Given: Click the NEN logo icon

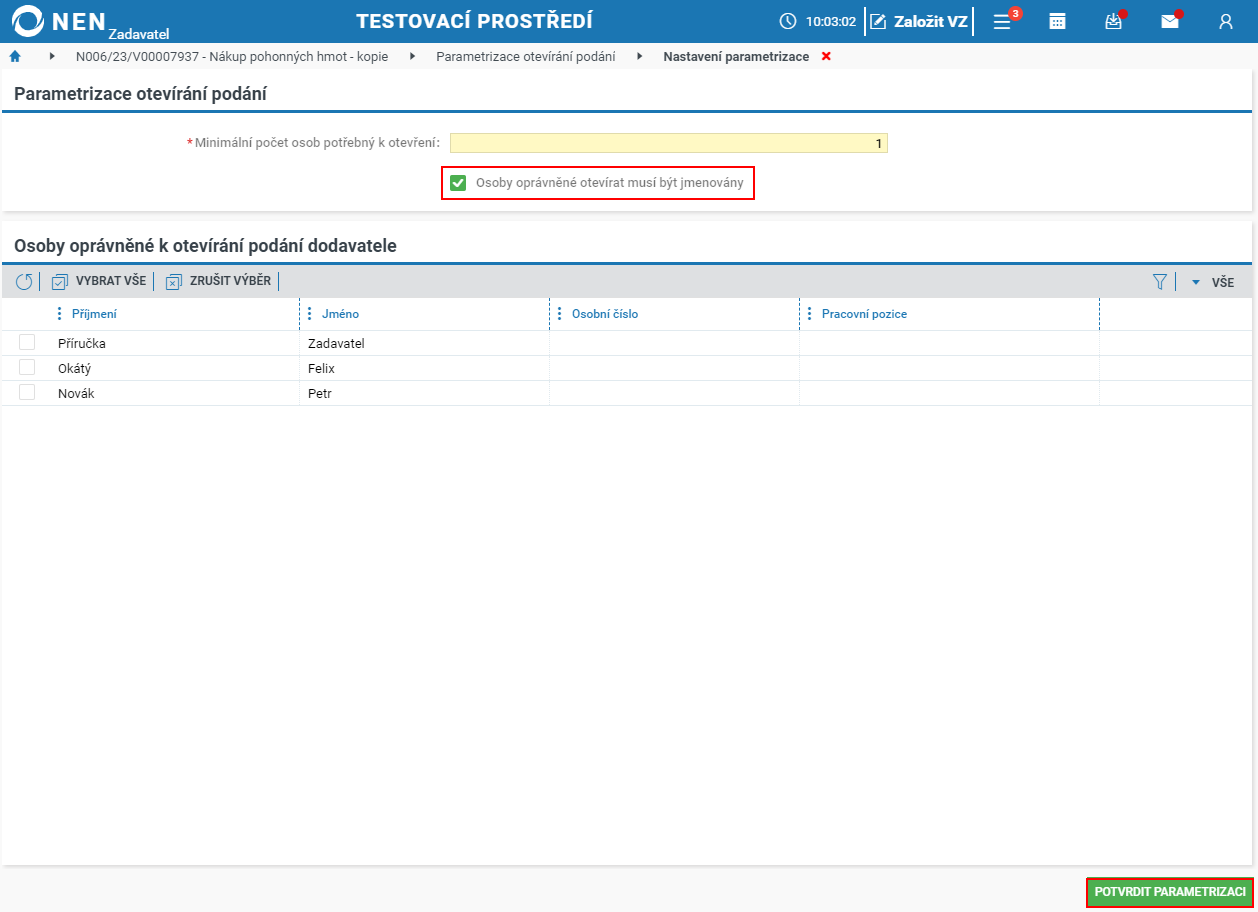Looking at the screenshot, I should click(27, 21).
